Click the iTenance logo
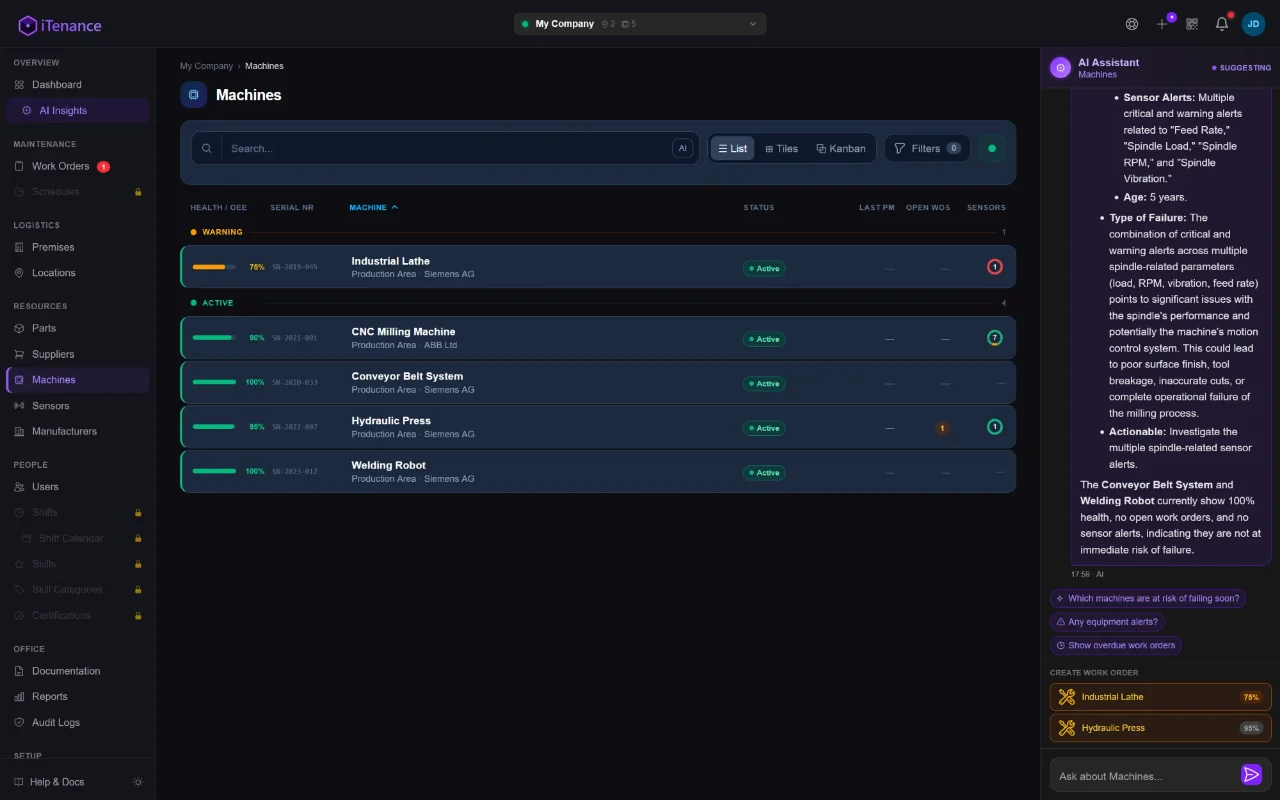This screenshot has width=1280, height=800. tap(59, 25)
